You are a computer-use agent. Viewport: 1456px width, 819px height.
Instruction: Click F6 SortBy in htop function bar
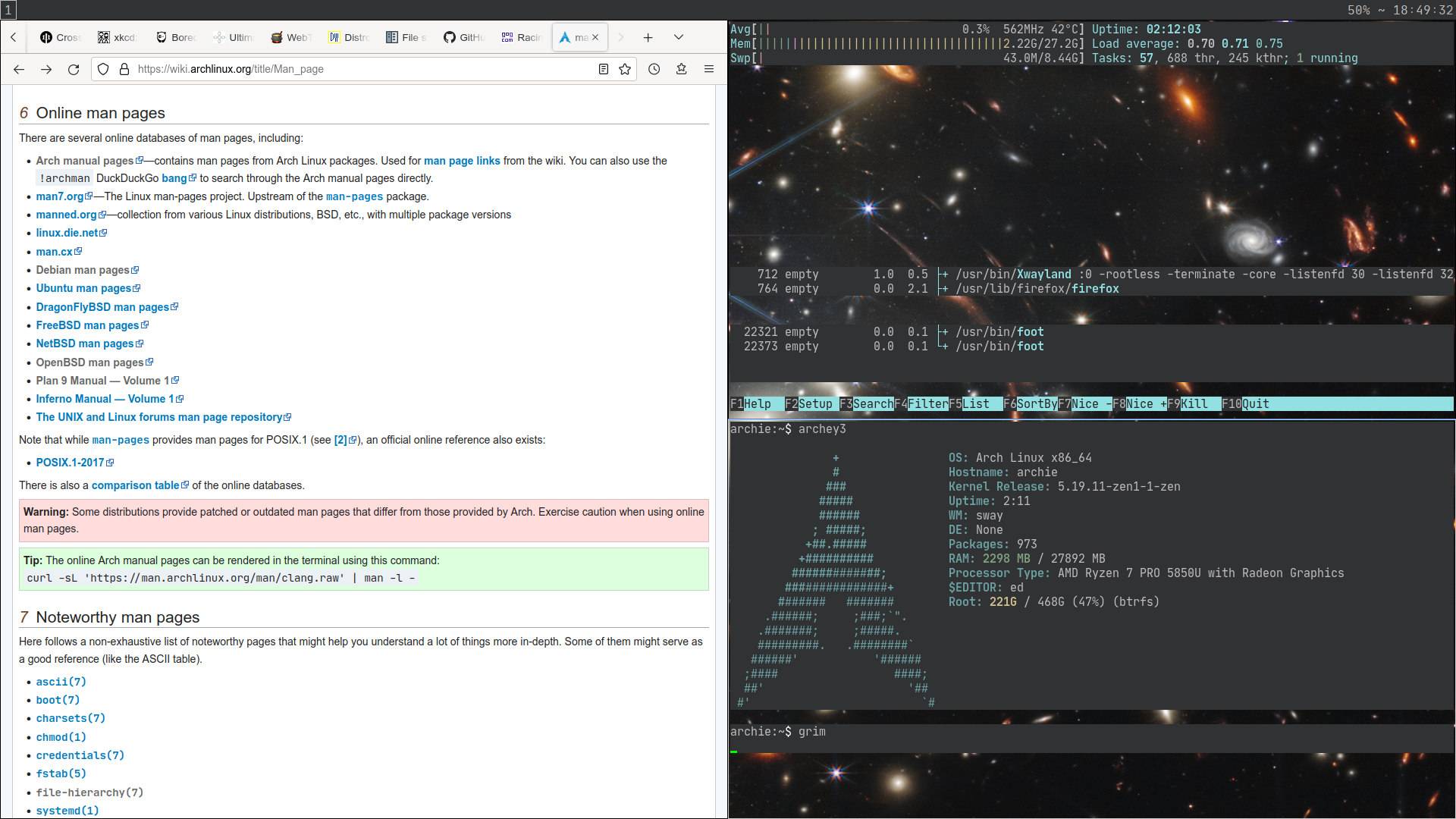[x=1031, y=404]
